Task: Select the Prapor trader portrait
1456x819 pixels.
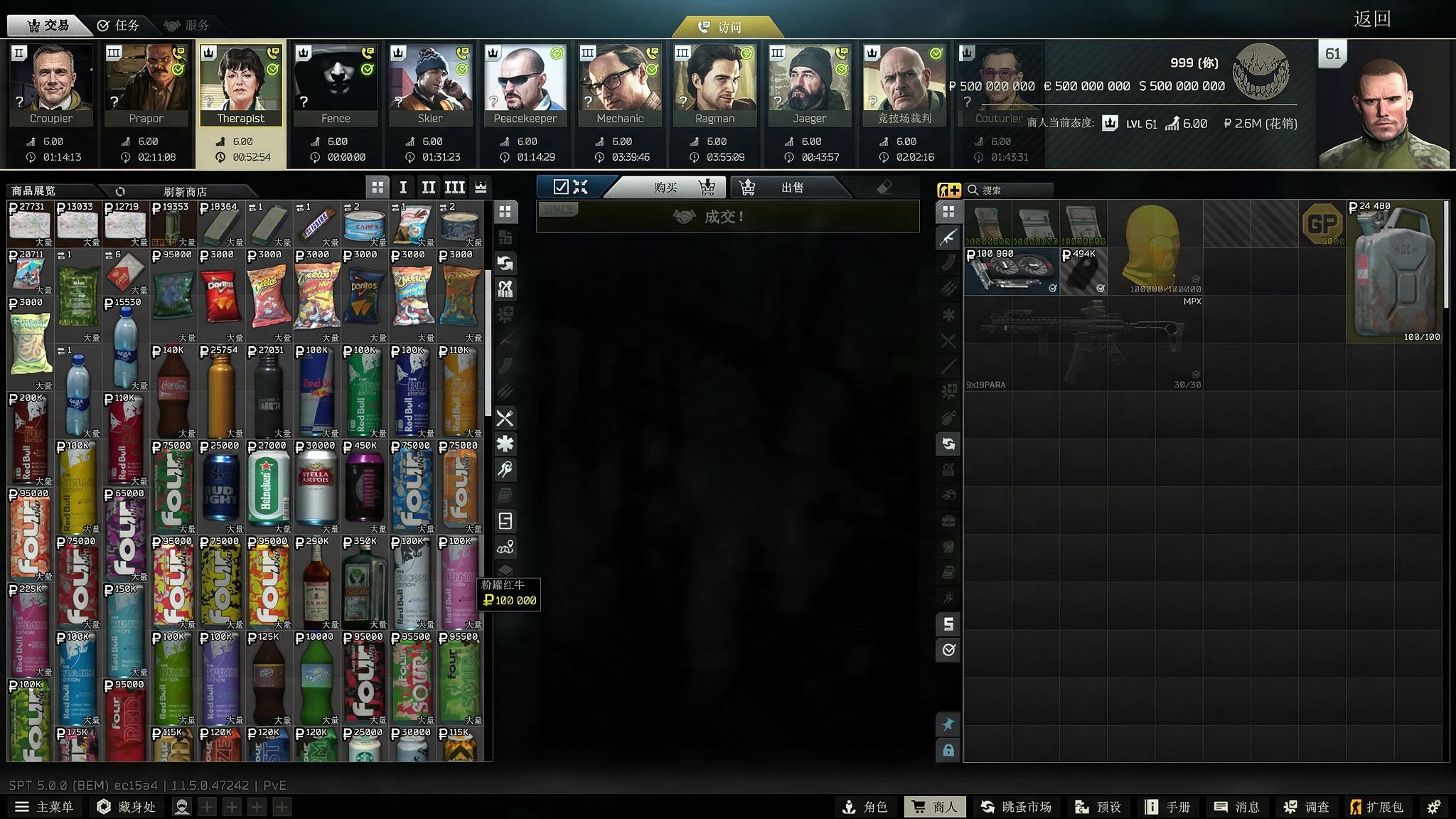Action: coord(146,85)
